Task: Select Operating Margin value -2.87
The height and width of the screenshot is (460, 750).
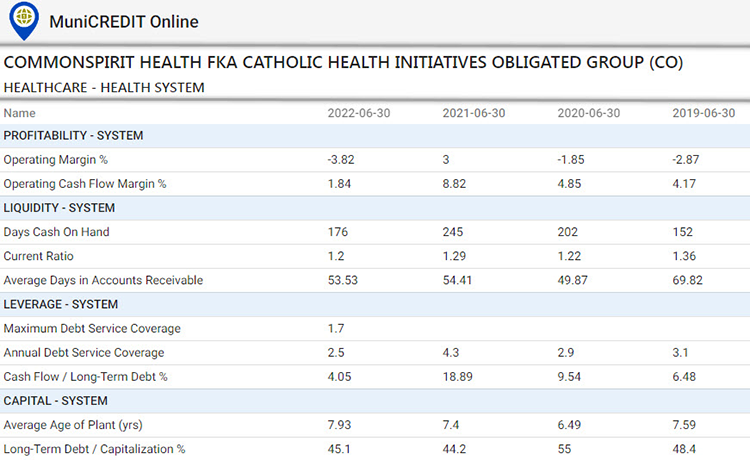Action: pyautogui.click(x=685, y=160)
